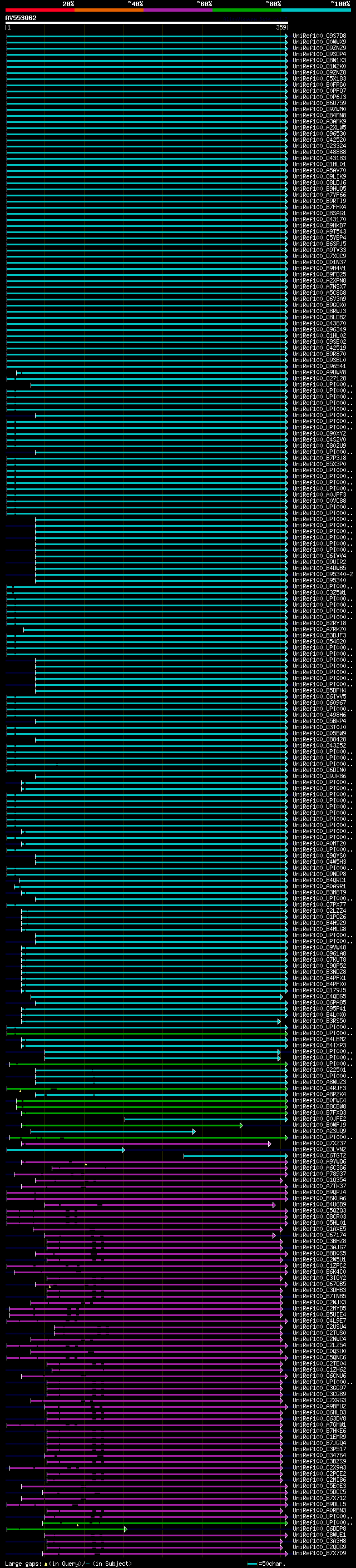Select the UniRef100_Q9LIK9 label
Screen dimensions: 356x1568
coord(319,176)
